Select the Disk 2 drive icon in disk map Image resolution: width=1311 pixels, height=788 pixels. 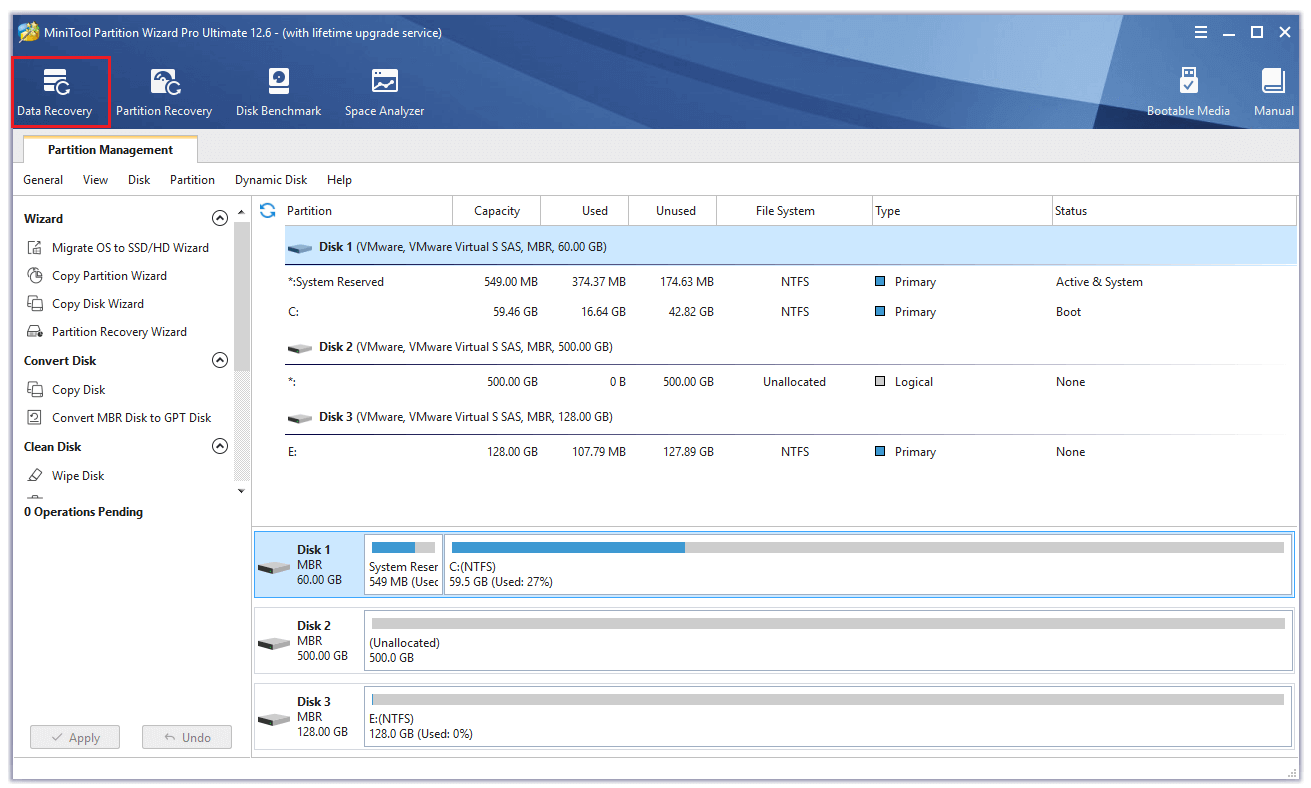[274, 643]
